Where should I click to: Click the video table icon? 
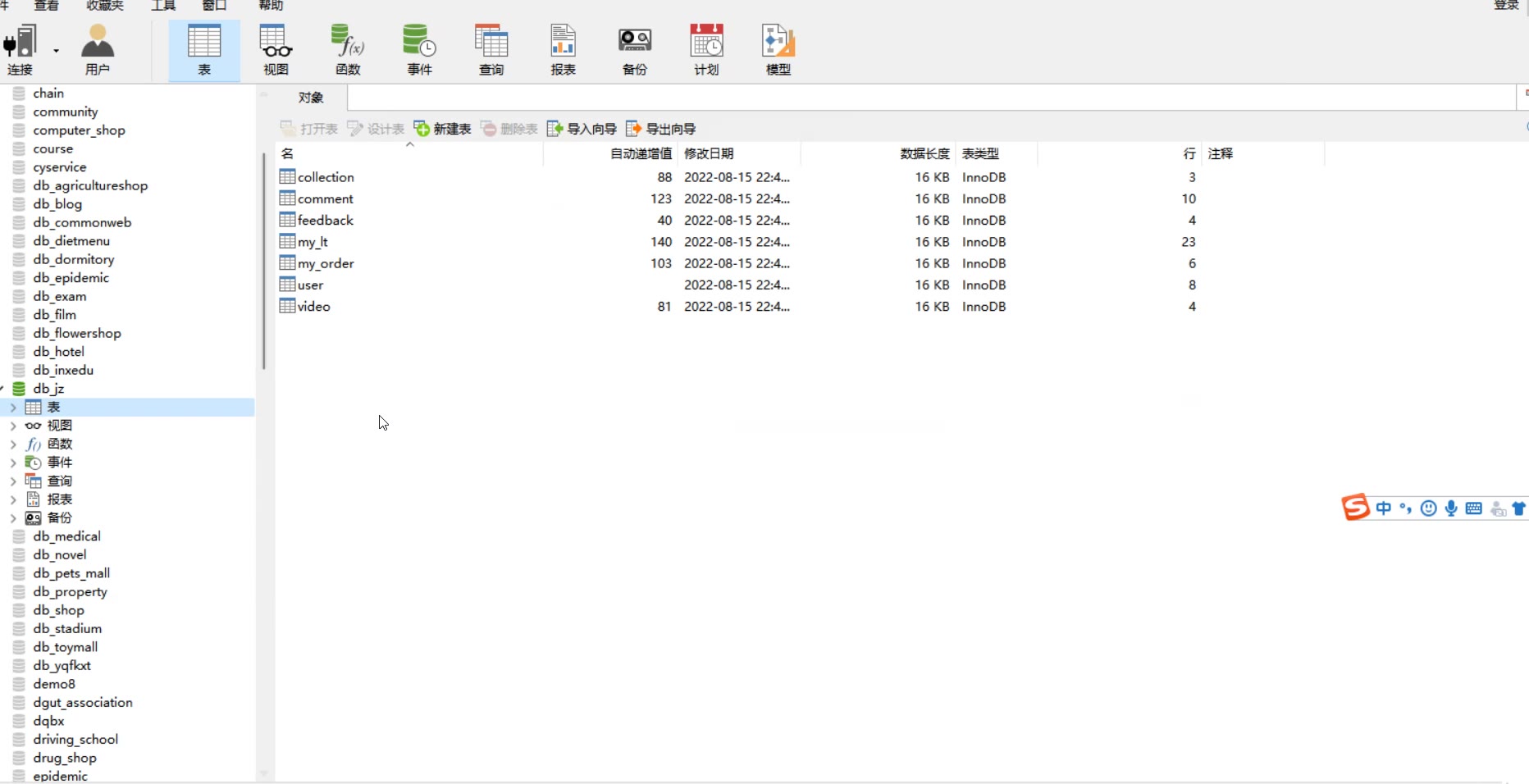pyautogui.click(x=287, y=305)
